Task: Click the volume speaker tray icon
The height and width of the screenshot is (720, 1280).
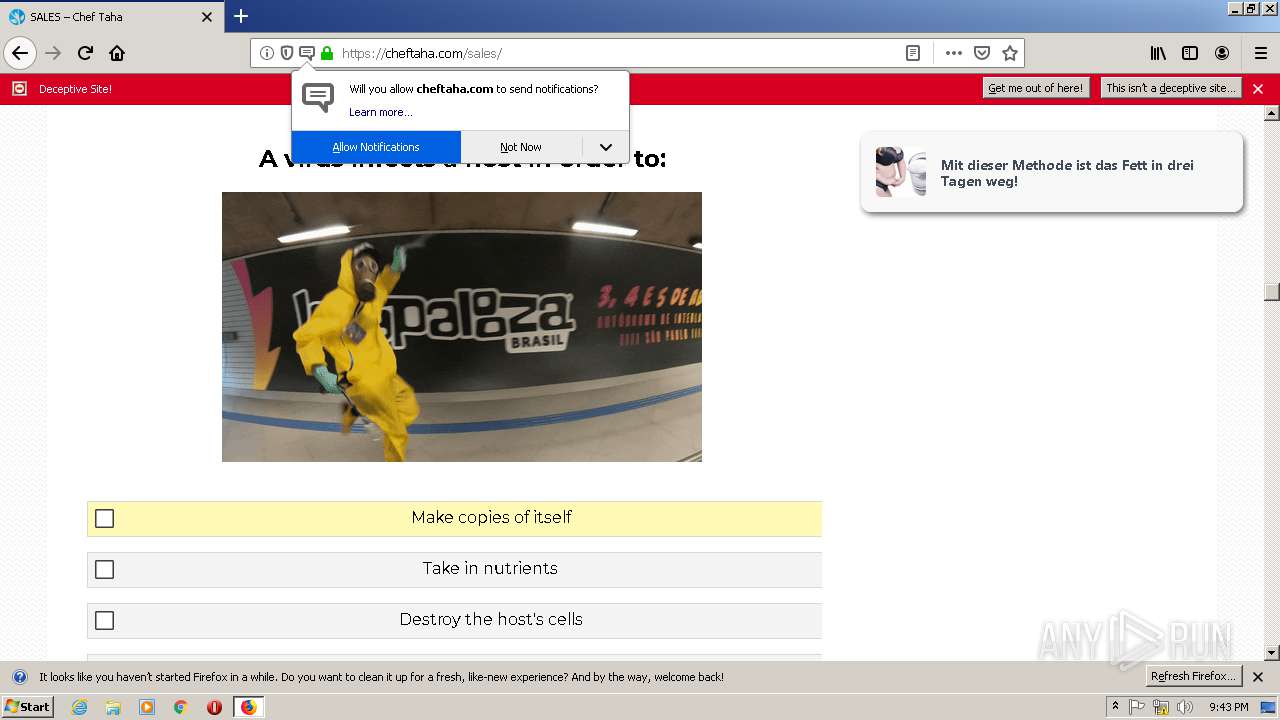Action: (1185, 707)
